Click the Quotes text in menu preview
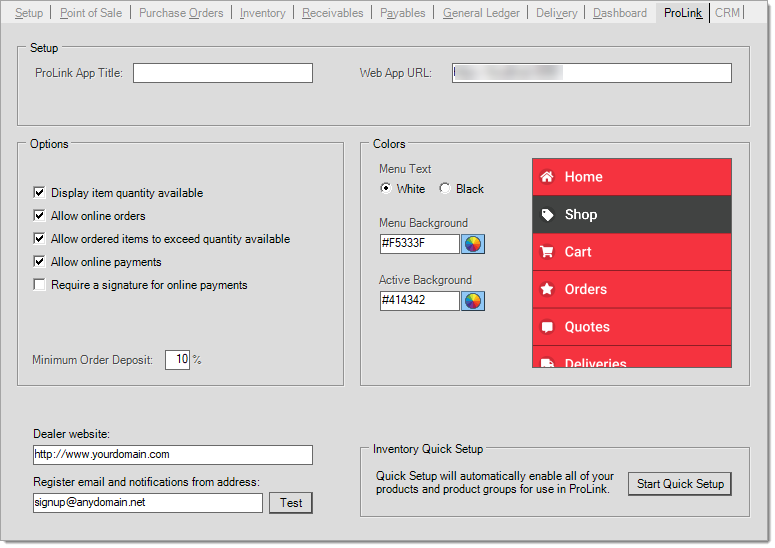 587,327
